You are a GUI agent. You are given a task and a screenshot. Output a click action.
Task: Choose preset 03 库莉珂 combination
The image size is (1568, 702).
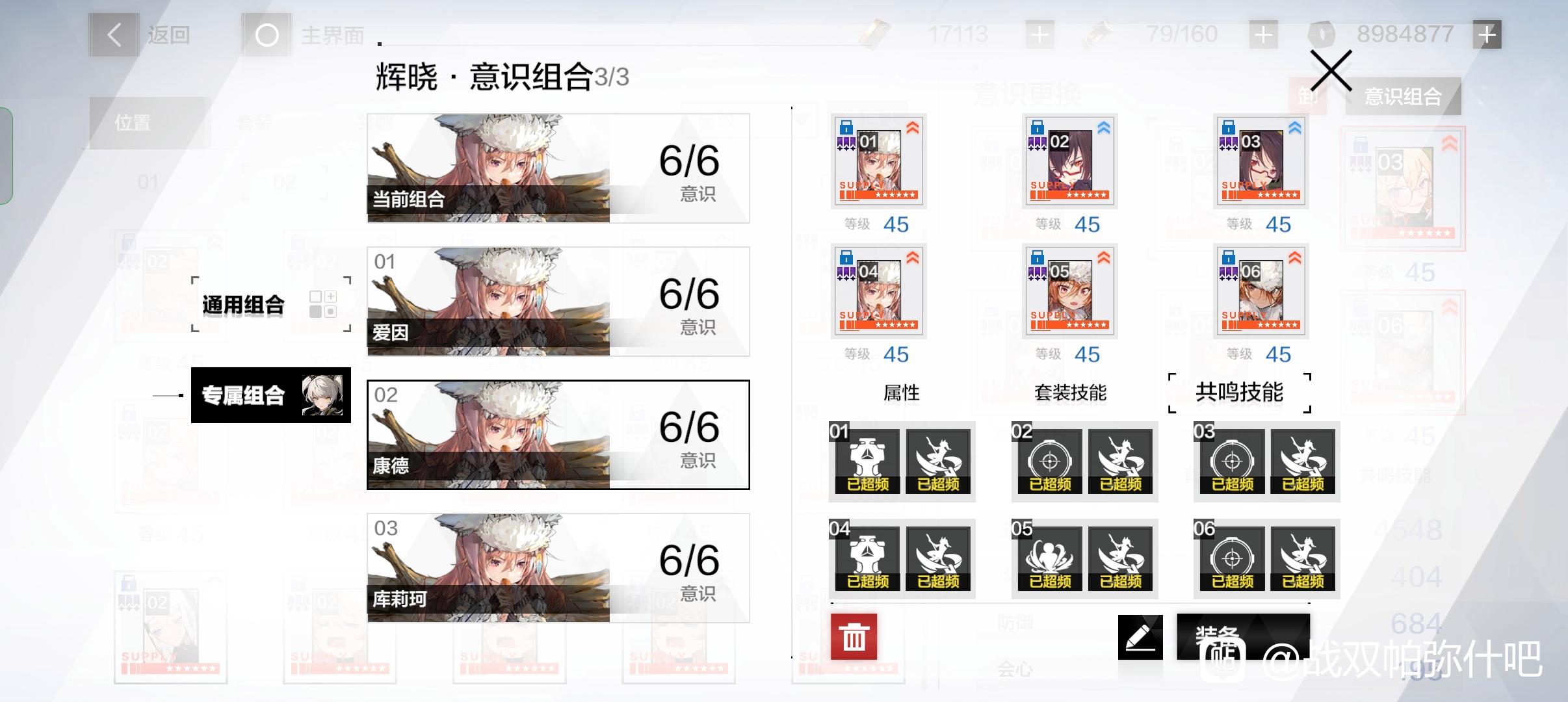point(558,568)
